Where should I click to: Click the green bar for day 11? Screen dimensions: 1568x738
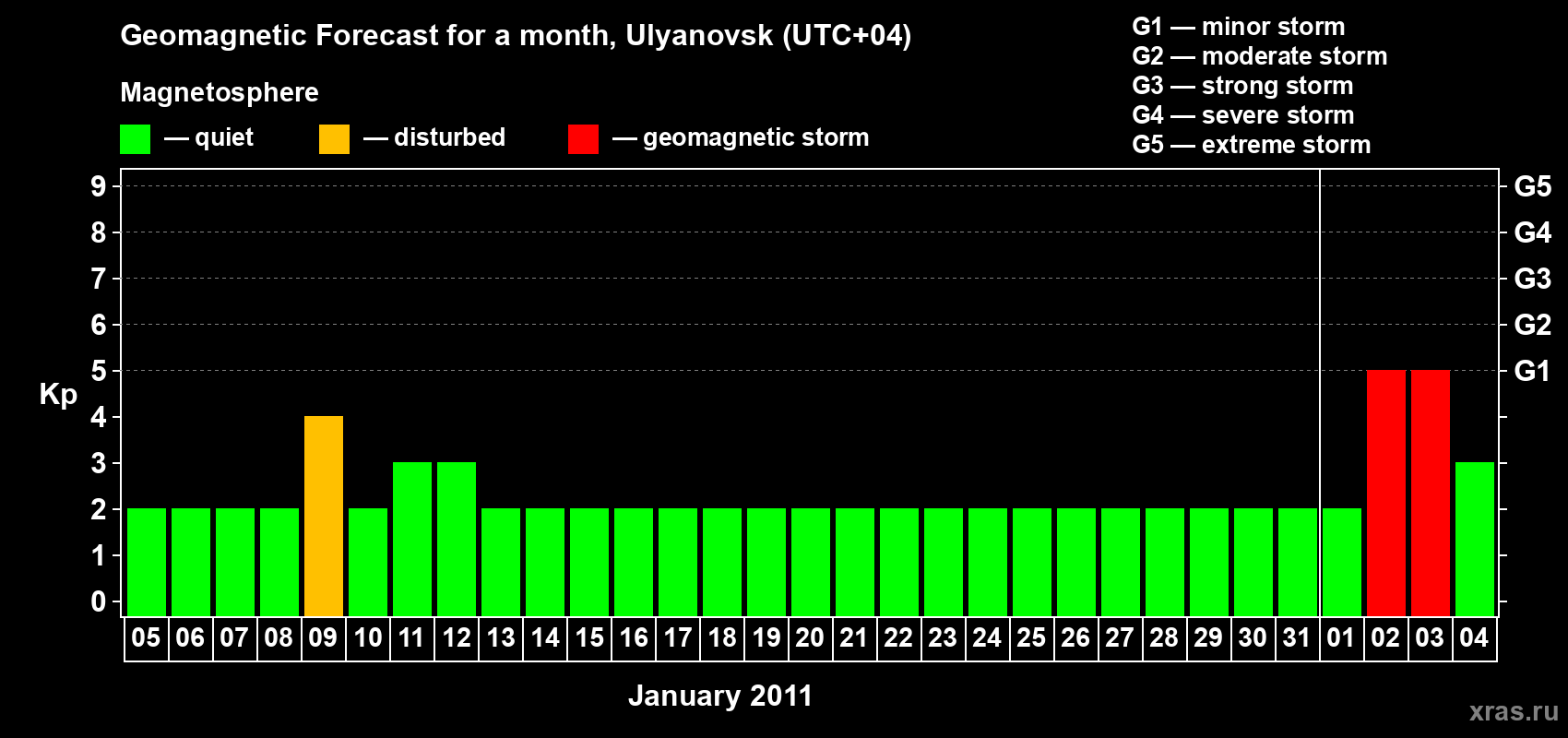412,539
